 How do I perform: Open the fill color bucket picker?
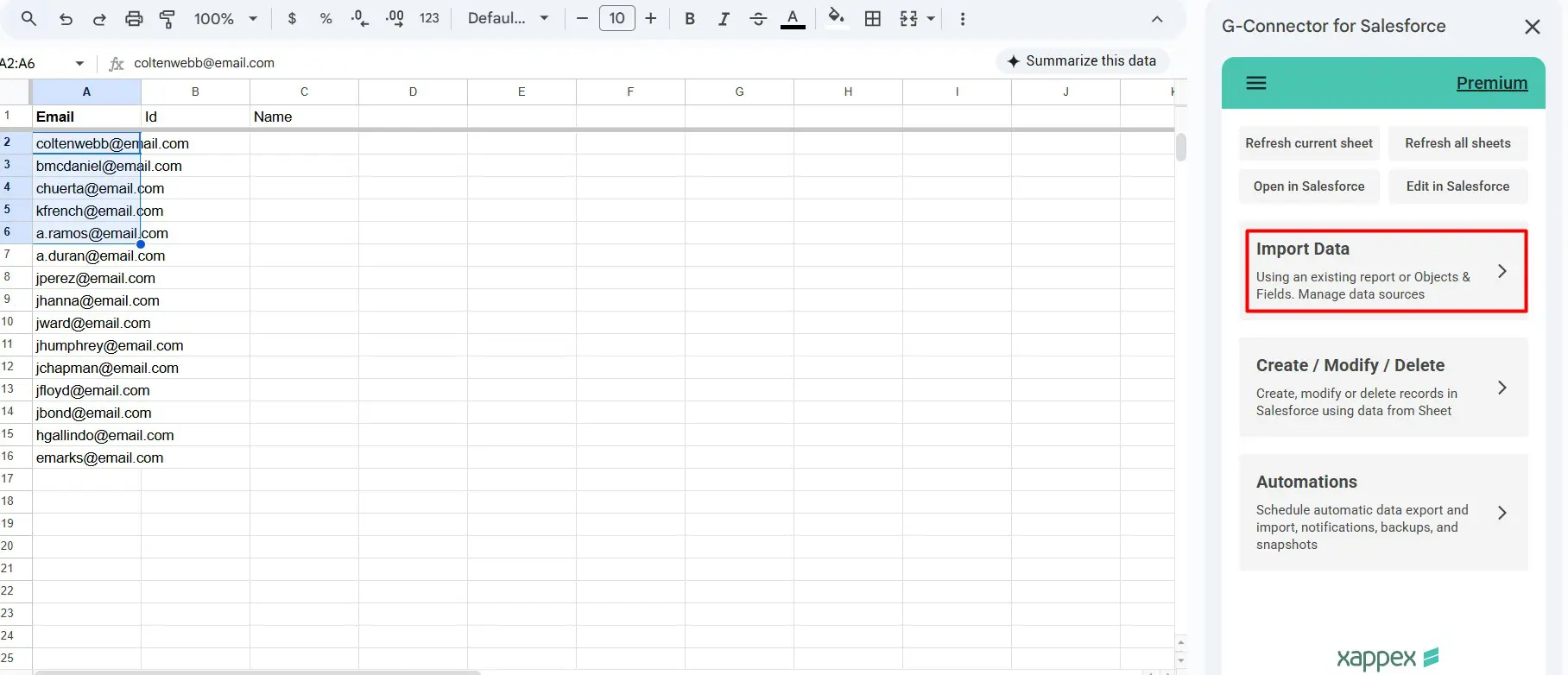pos(836,17)
